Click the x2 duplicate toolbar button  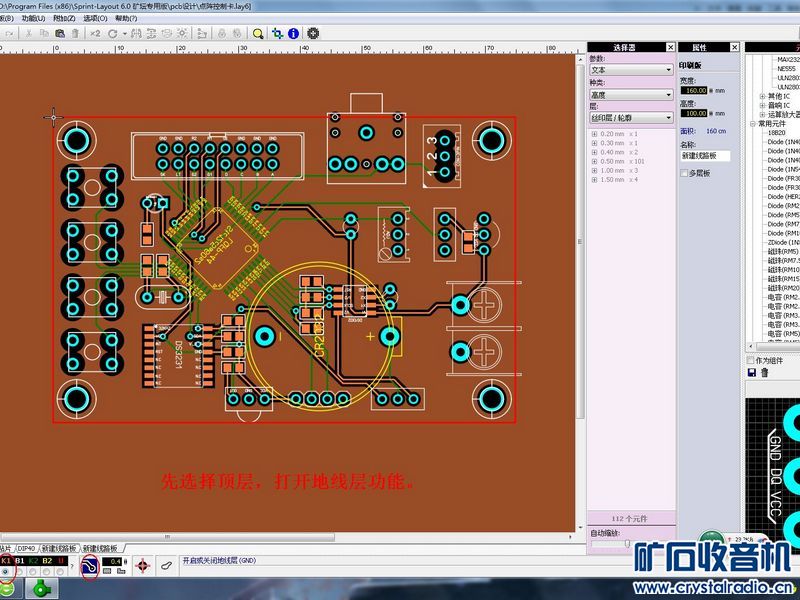pos(95,33)
